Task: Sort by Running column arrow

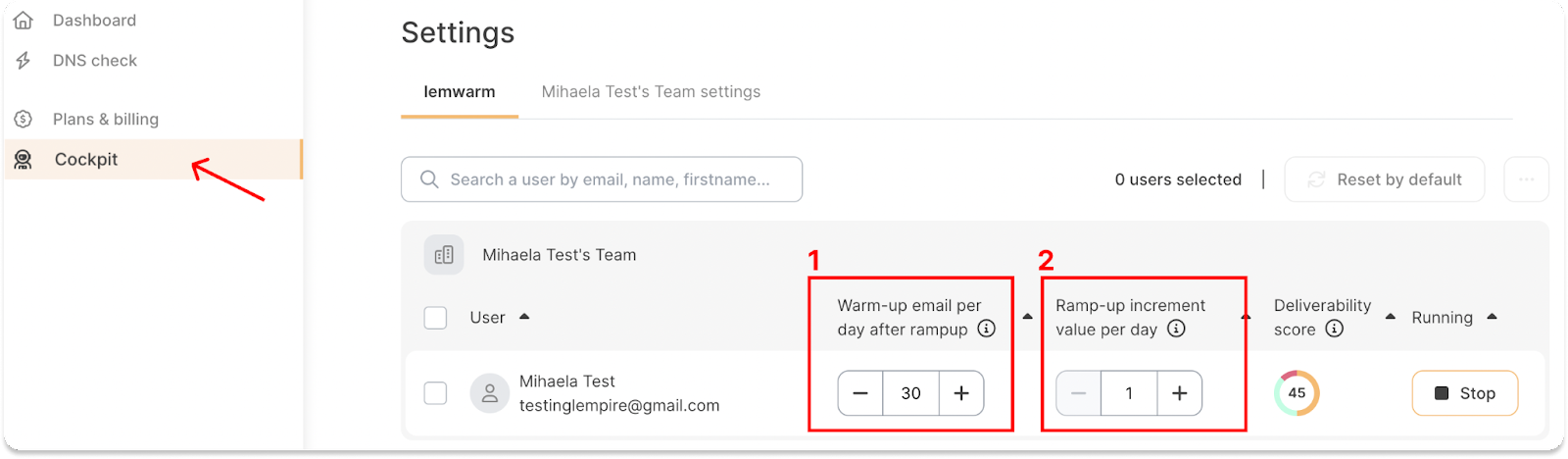Action: [1492, 317]
